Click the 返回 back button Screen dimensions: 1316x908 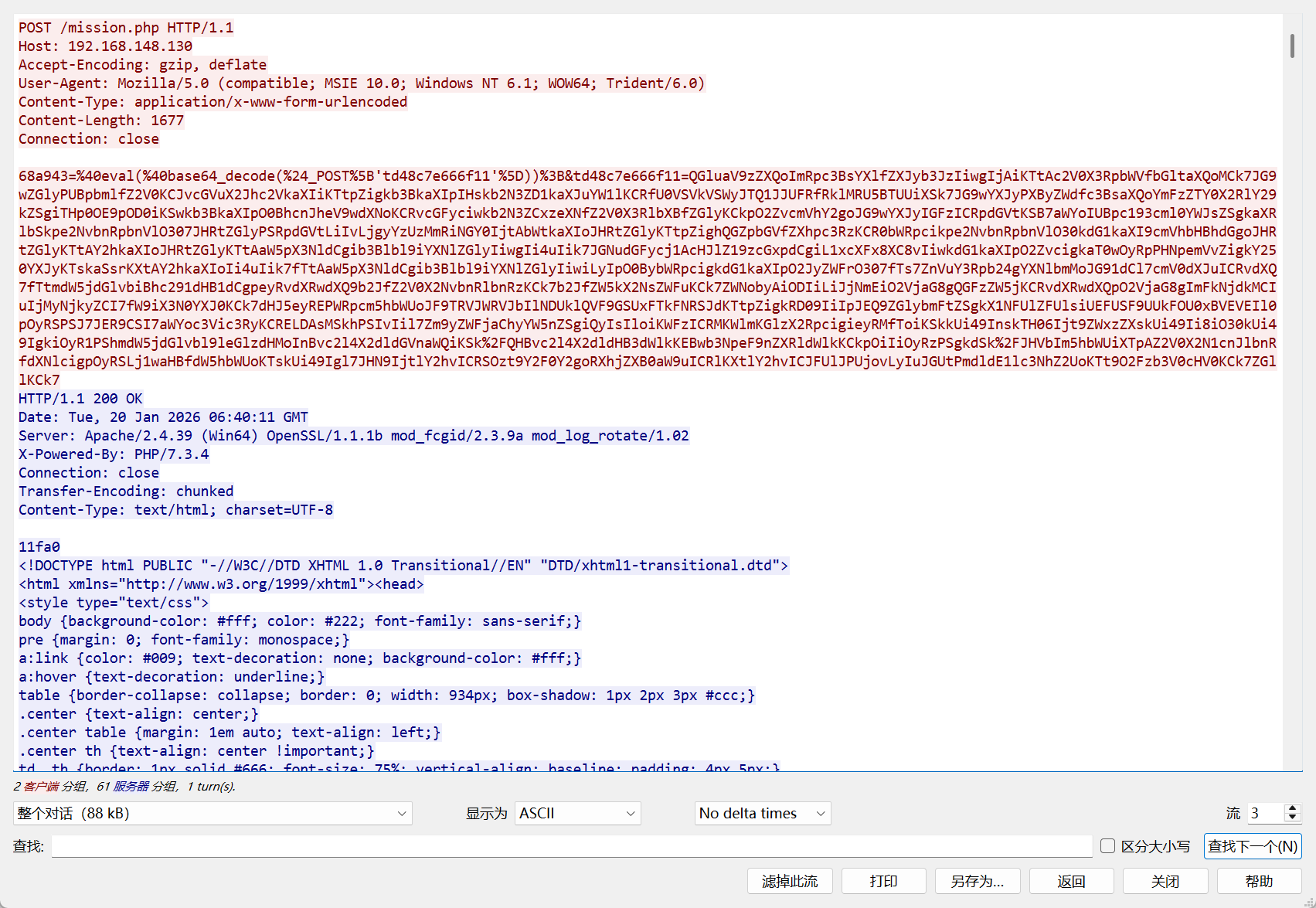coord(1071,881)
